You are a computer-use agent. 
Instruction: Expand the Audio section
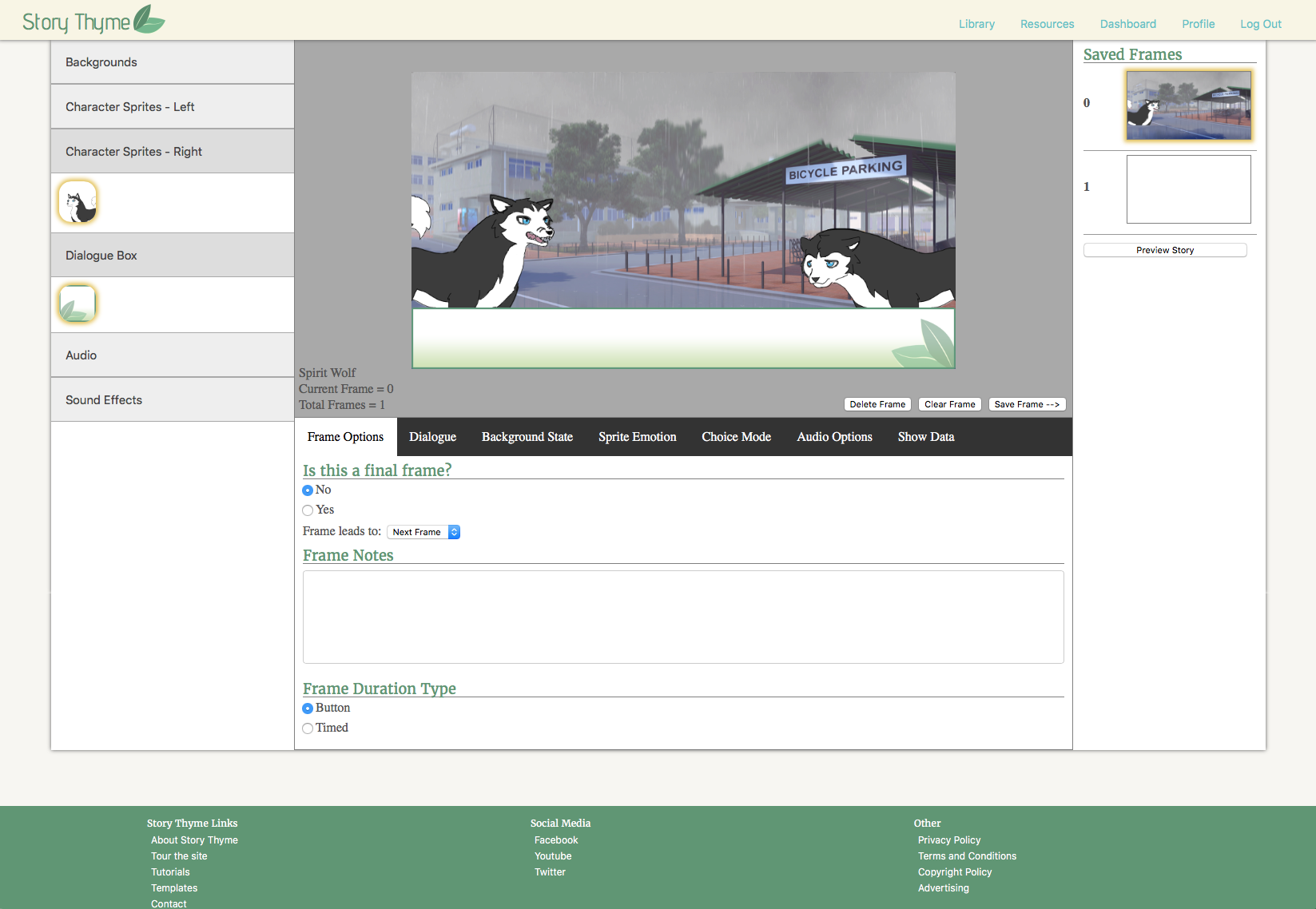tap(173, 355)
